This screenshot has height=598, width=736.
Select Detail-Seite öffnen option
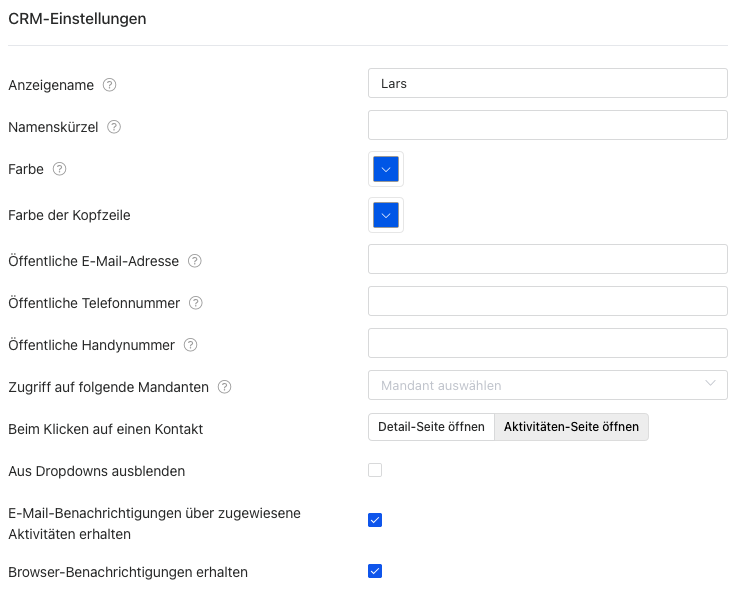(x=431, y=427)
